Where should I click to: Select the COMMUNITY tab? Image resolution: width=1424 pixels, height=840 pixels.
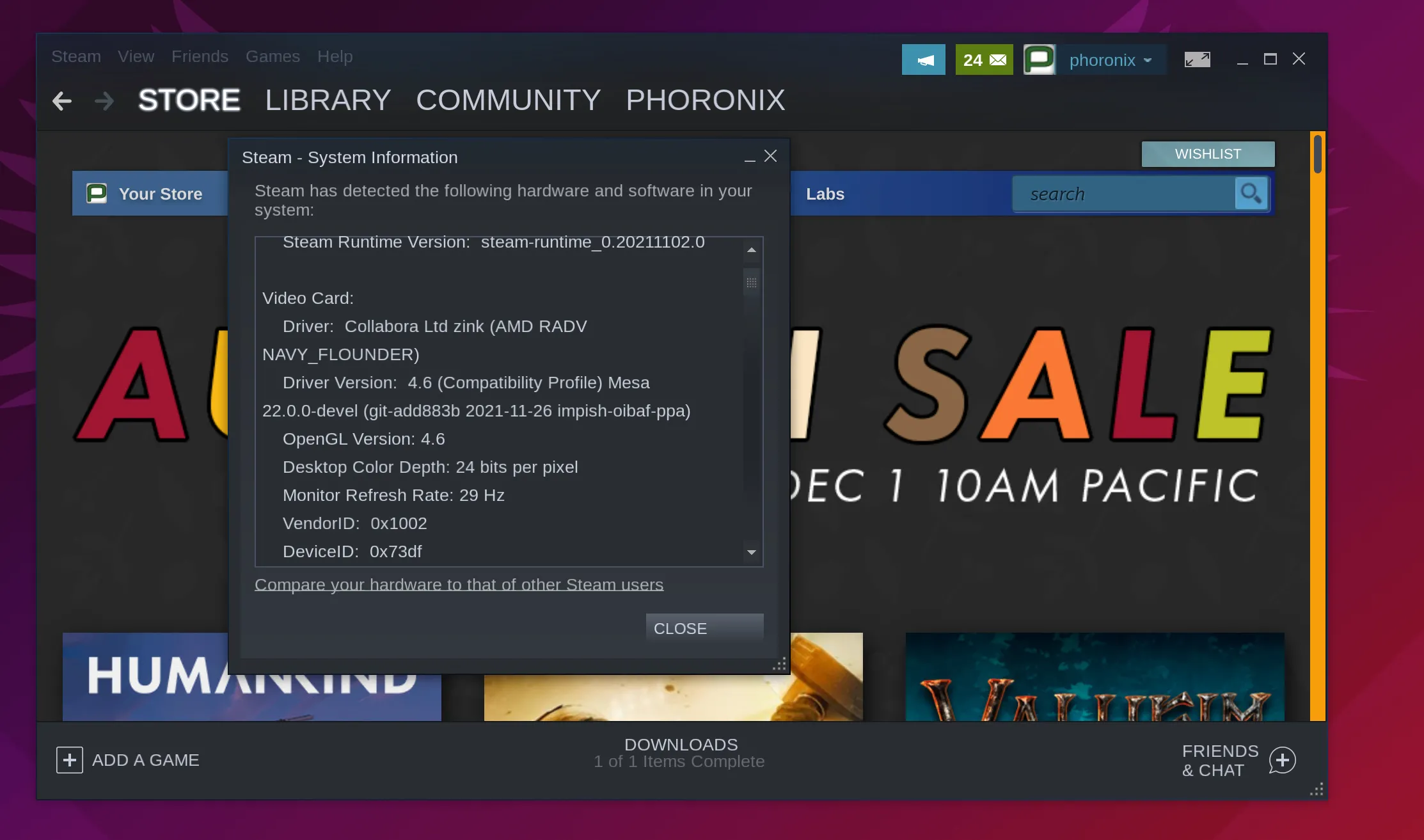click(x=510, y=99)
